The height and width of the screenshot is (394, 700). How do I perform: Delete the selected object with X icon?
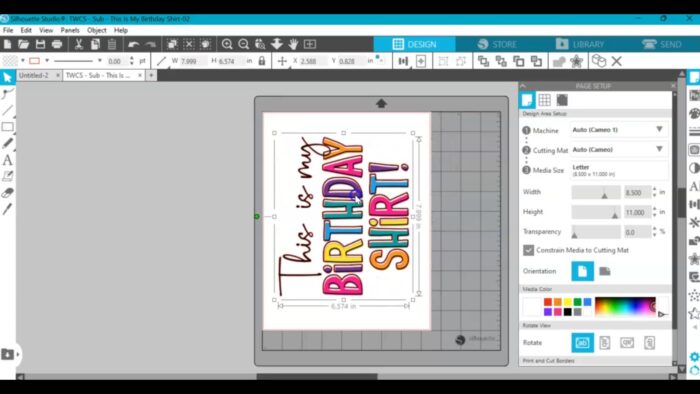[x=617, y=61]
